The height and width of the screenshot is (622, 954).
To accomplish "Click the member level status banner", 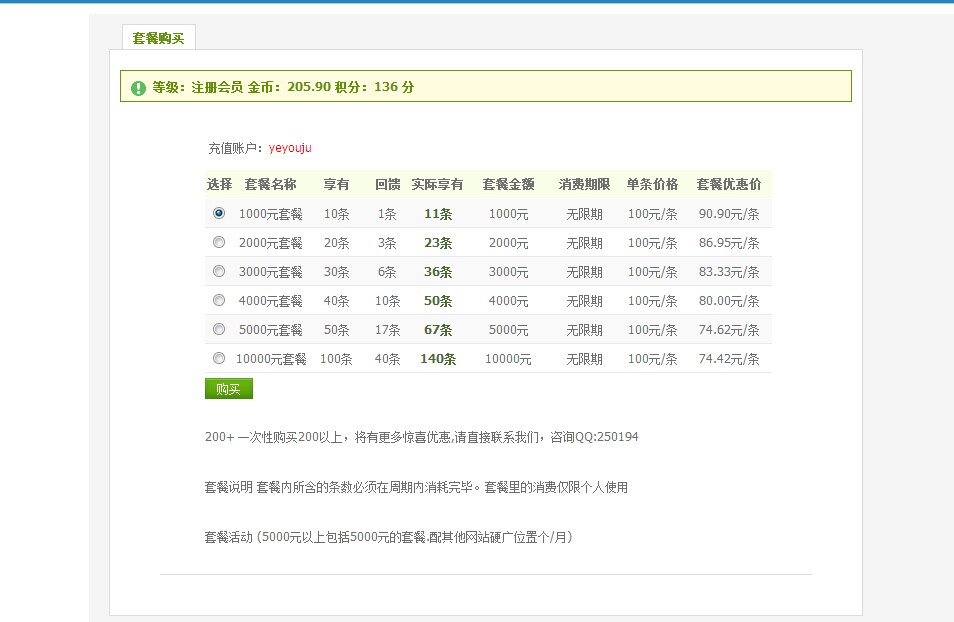I will point(485,87).
